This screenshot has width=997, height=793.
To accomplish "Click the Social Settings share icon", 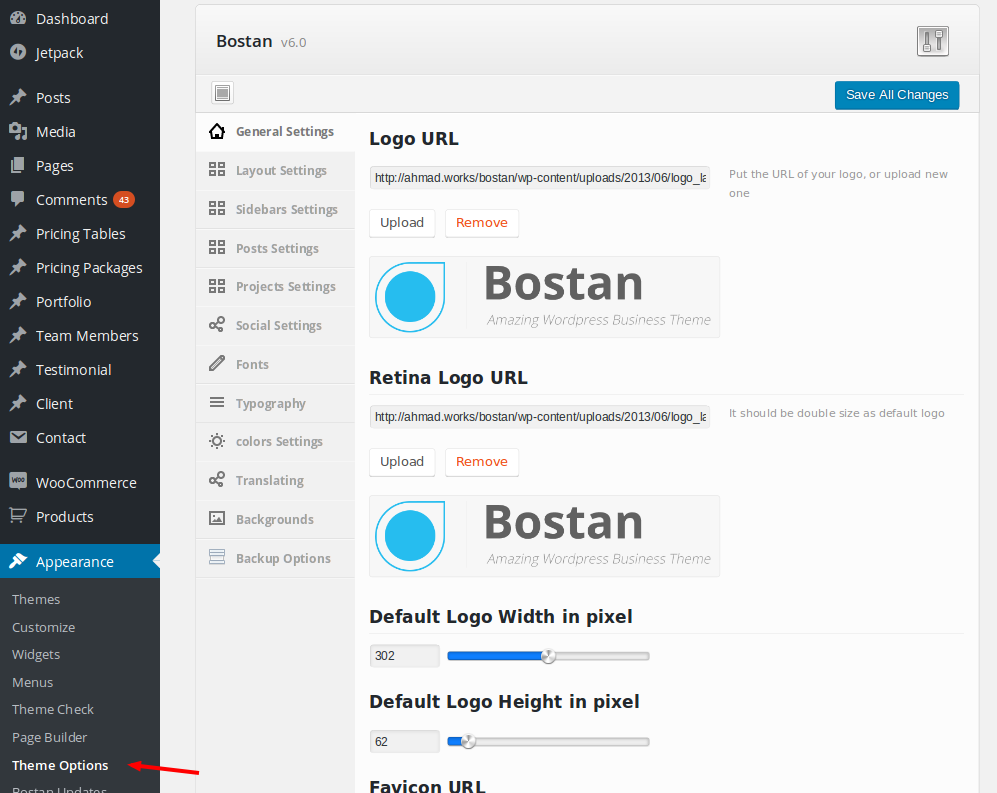I will (217, 325).
